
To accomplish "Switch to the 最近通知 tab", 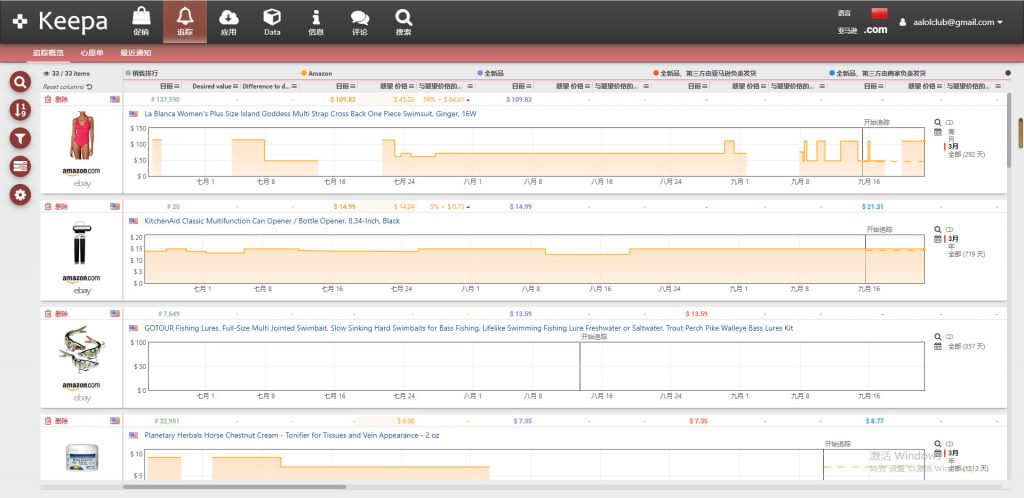I will 136,53.
